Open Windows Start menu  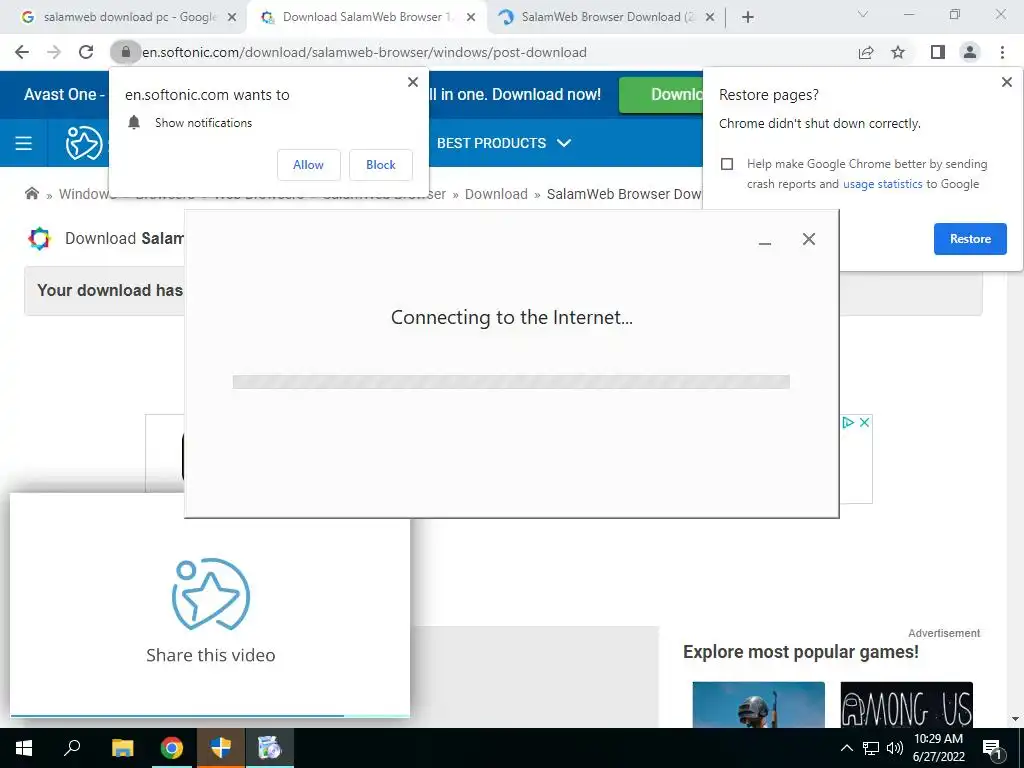pyautogui.click(x=24, y=748)
